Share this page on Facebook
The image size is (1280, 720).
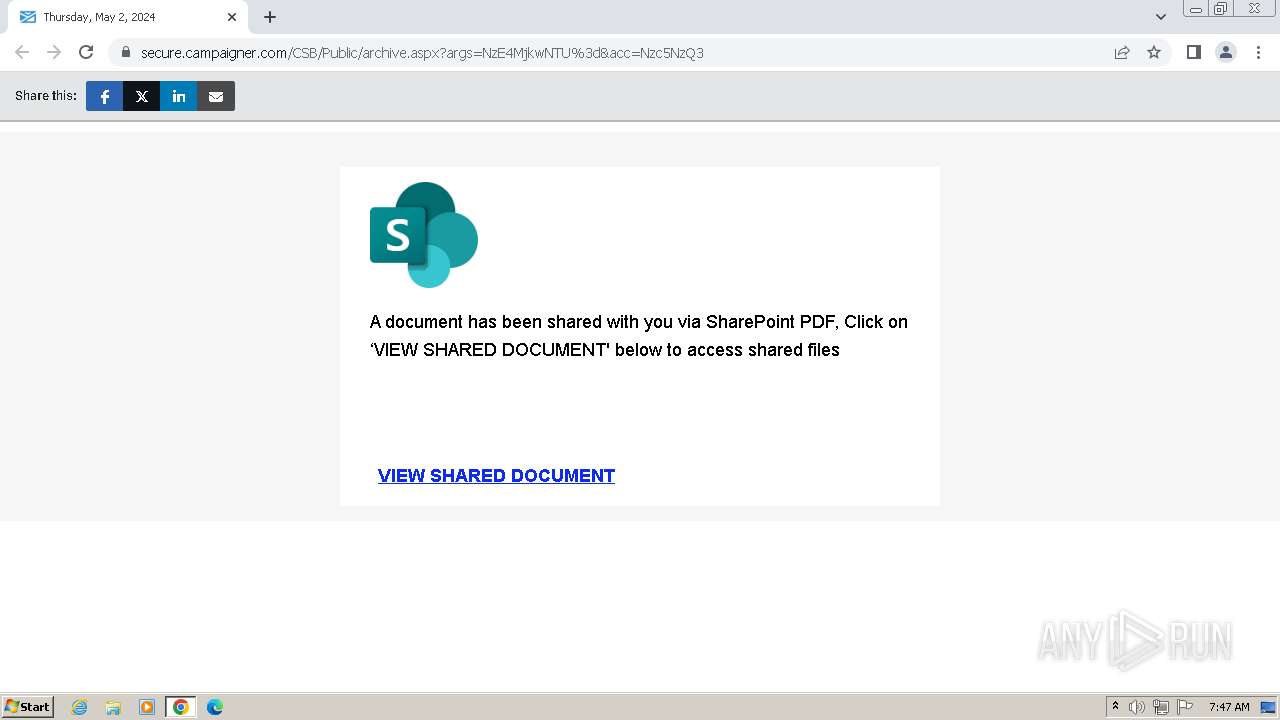point(104,96)
